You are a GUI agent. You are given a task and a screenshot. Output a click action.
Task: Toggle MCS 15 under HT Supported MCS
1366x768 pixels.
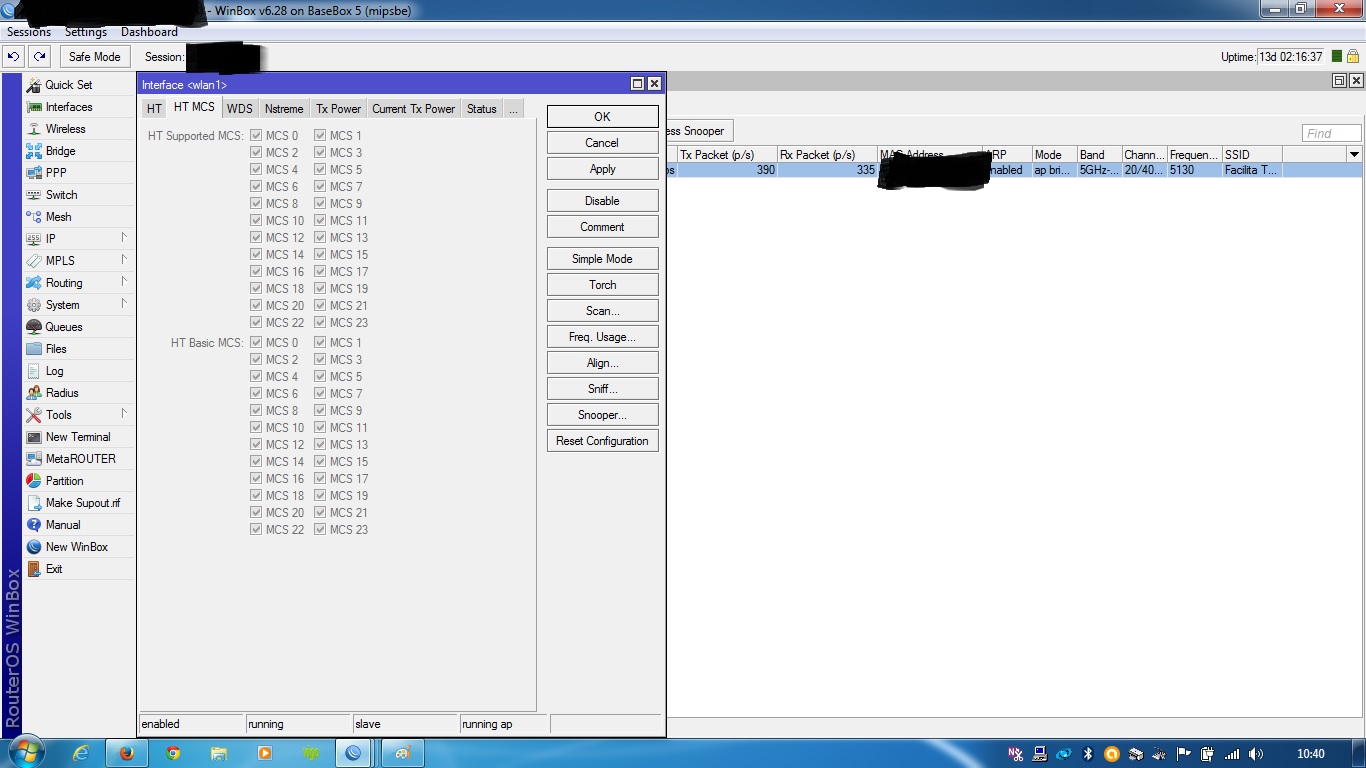(320, 255)
